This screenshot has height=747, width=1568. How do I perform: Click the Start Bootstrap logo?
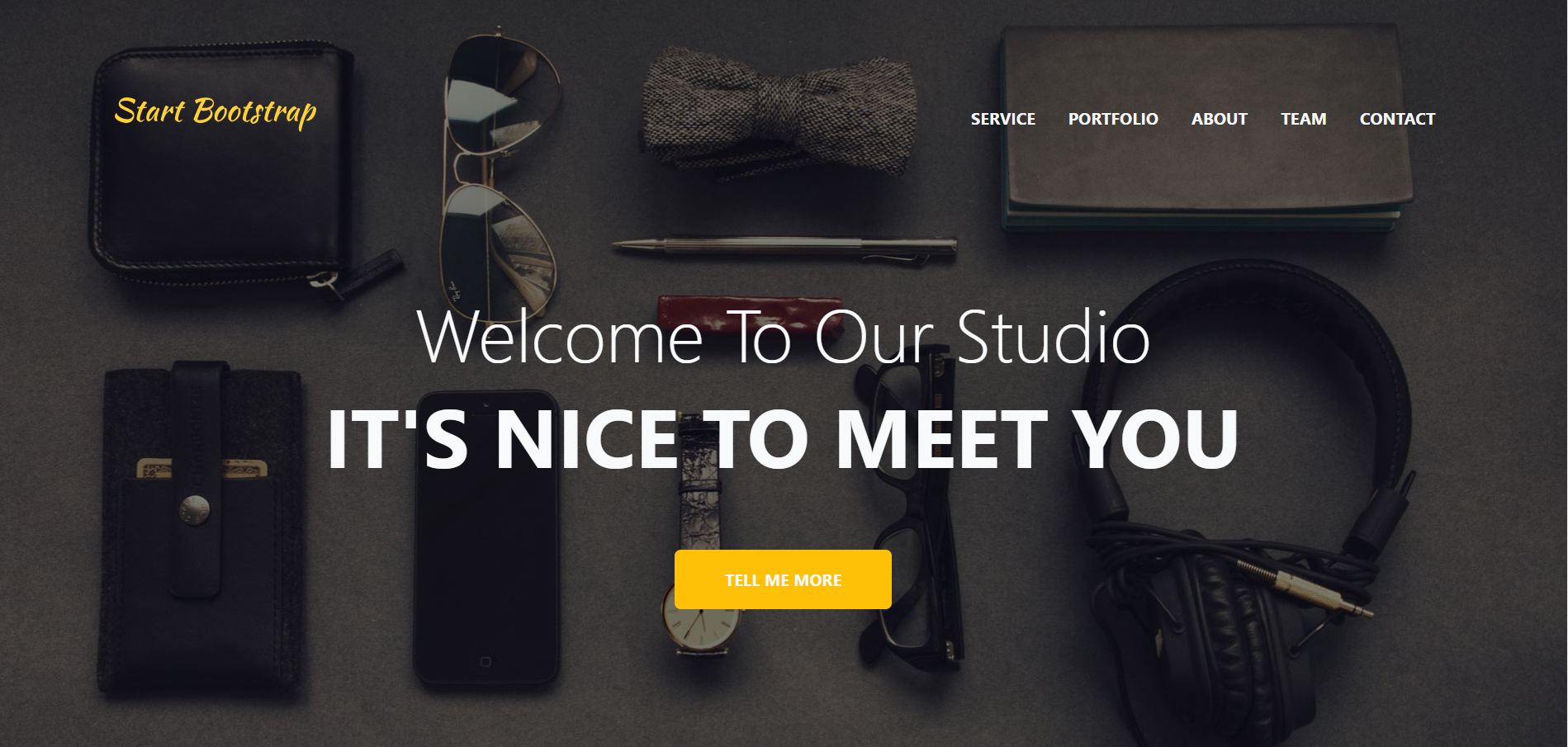[216, 111]
